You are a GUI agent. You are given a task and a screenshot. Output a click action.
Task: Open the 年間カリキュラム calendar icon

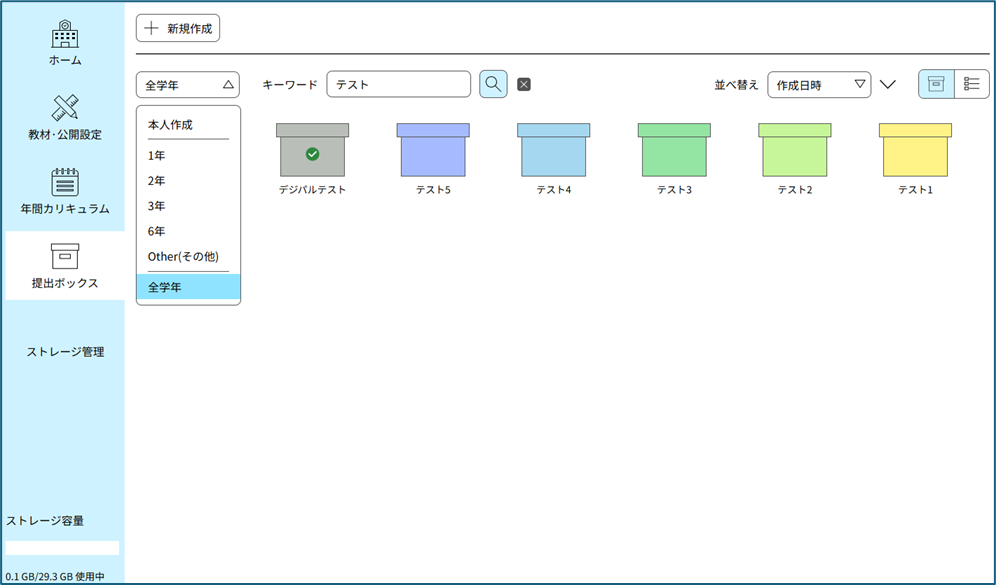click(x=65, y=183)
